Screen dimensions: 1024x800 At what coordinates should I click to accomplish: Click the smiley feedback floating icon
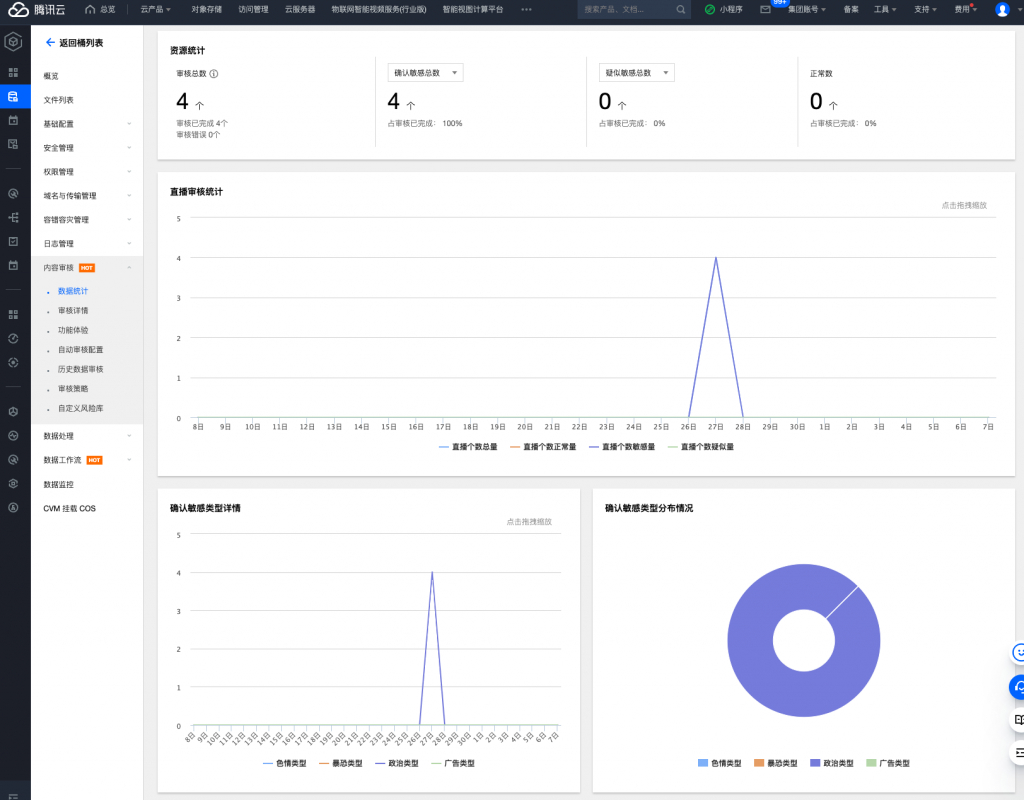coord(1017,652)
